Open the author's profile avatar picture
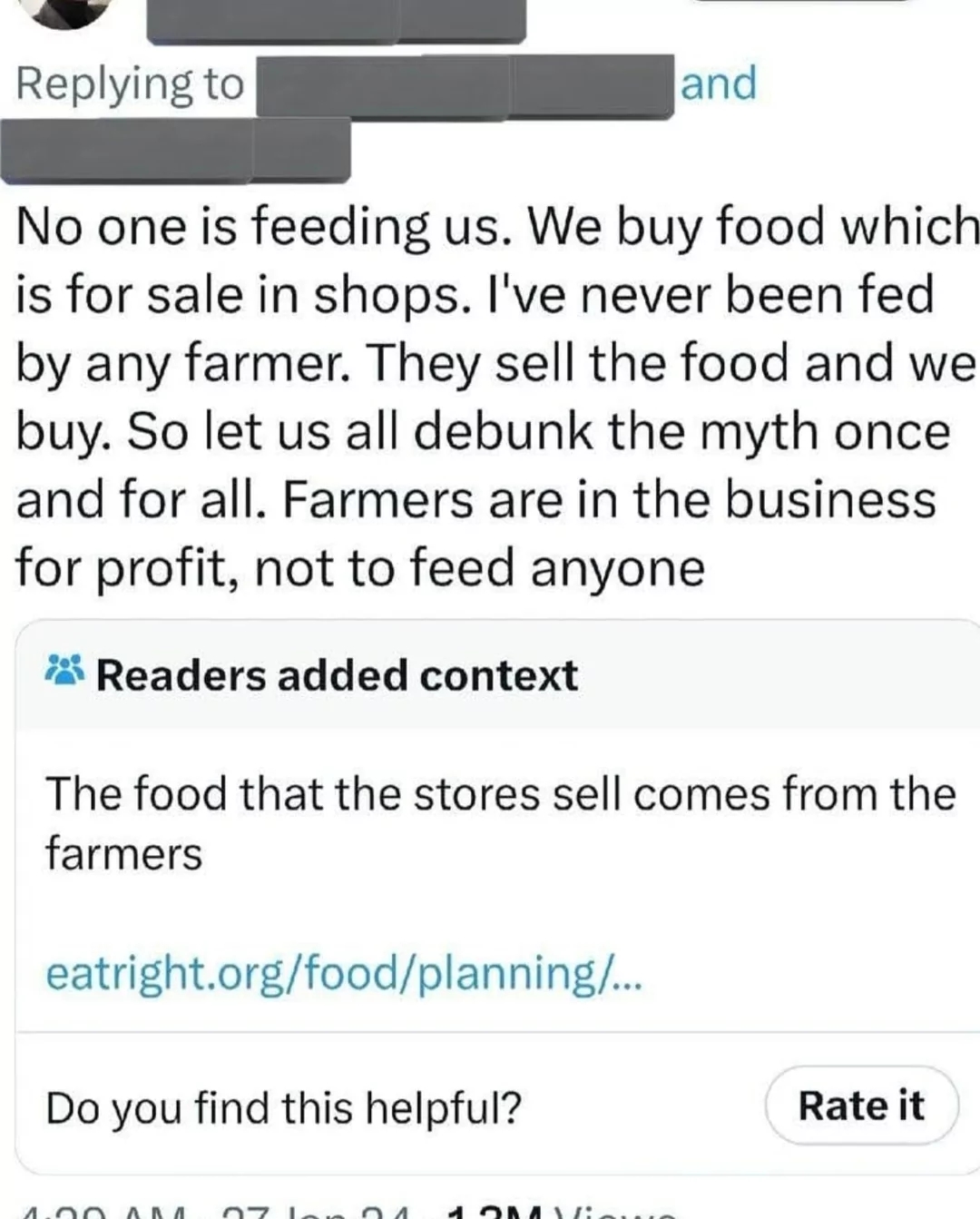 [x=65, y=11]
